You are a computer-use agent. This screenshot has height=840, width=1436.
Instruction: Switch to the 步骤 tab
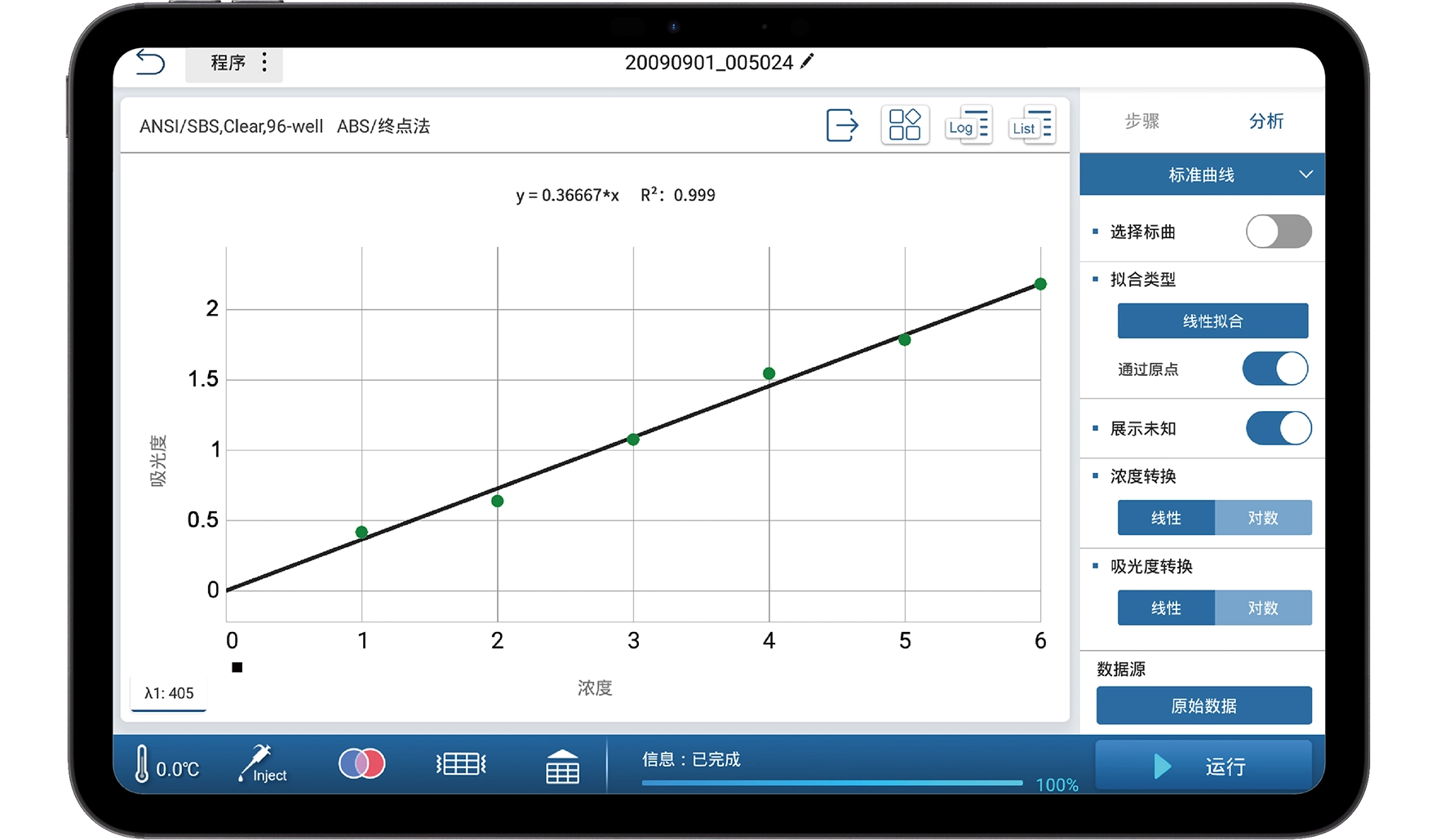[x=1141, y=122]
